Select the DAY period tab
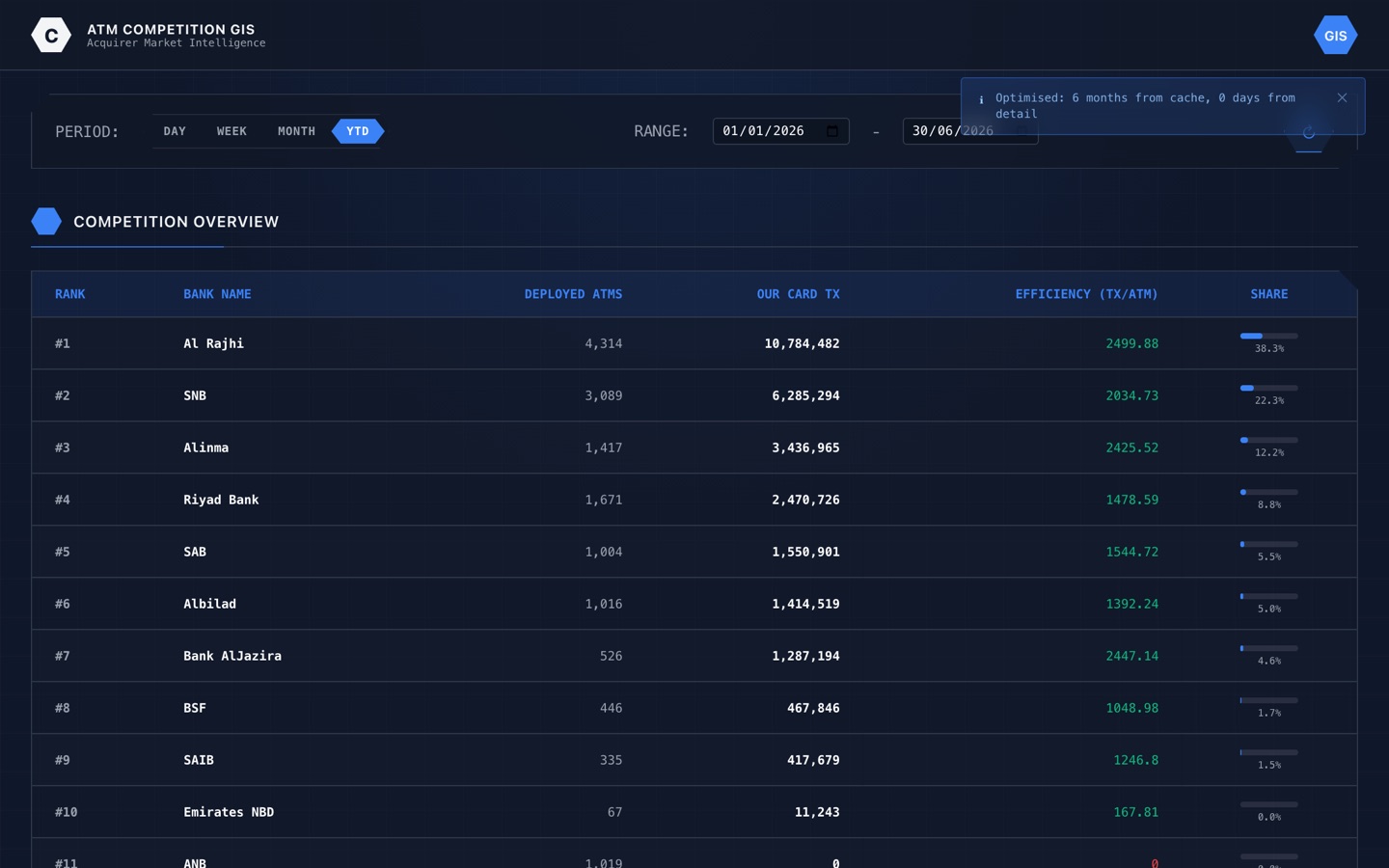The width and height of the screenshot is (1389, 868). point(175,131)
